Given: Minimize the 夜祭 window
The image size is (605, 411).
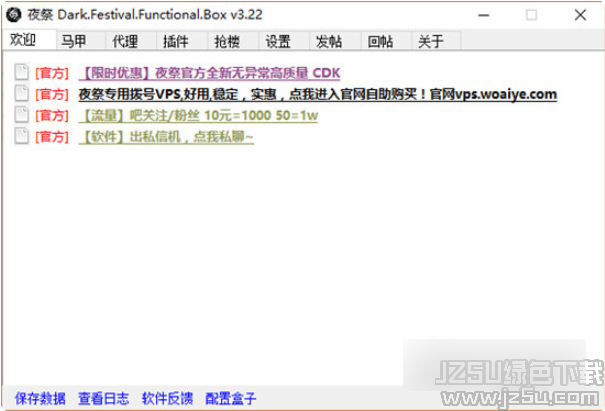Looking at the screenshot, I should click(483, 15).
